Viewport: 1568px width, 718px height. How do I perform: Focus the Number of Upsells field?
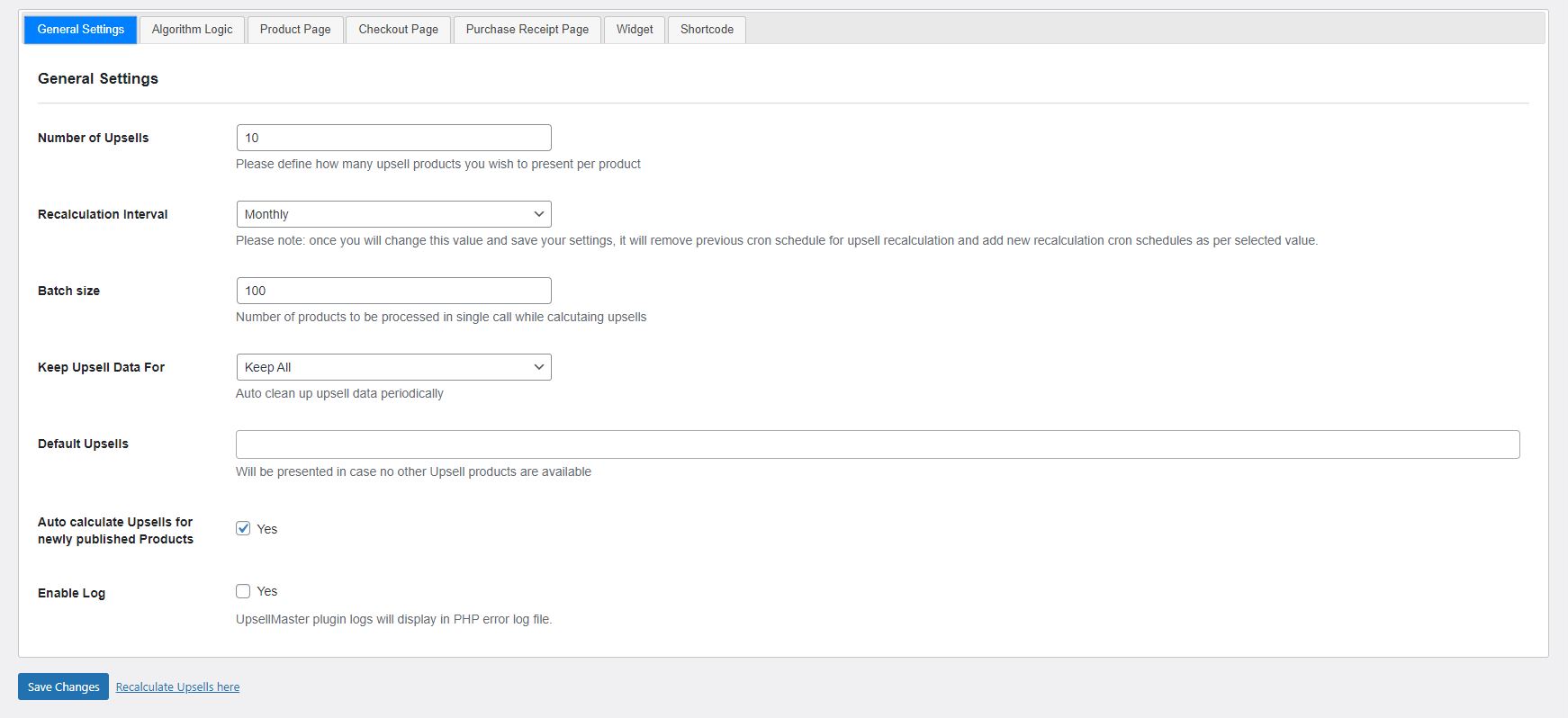tap(393, 138)
